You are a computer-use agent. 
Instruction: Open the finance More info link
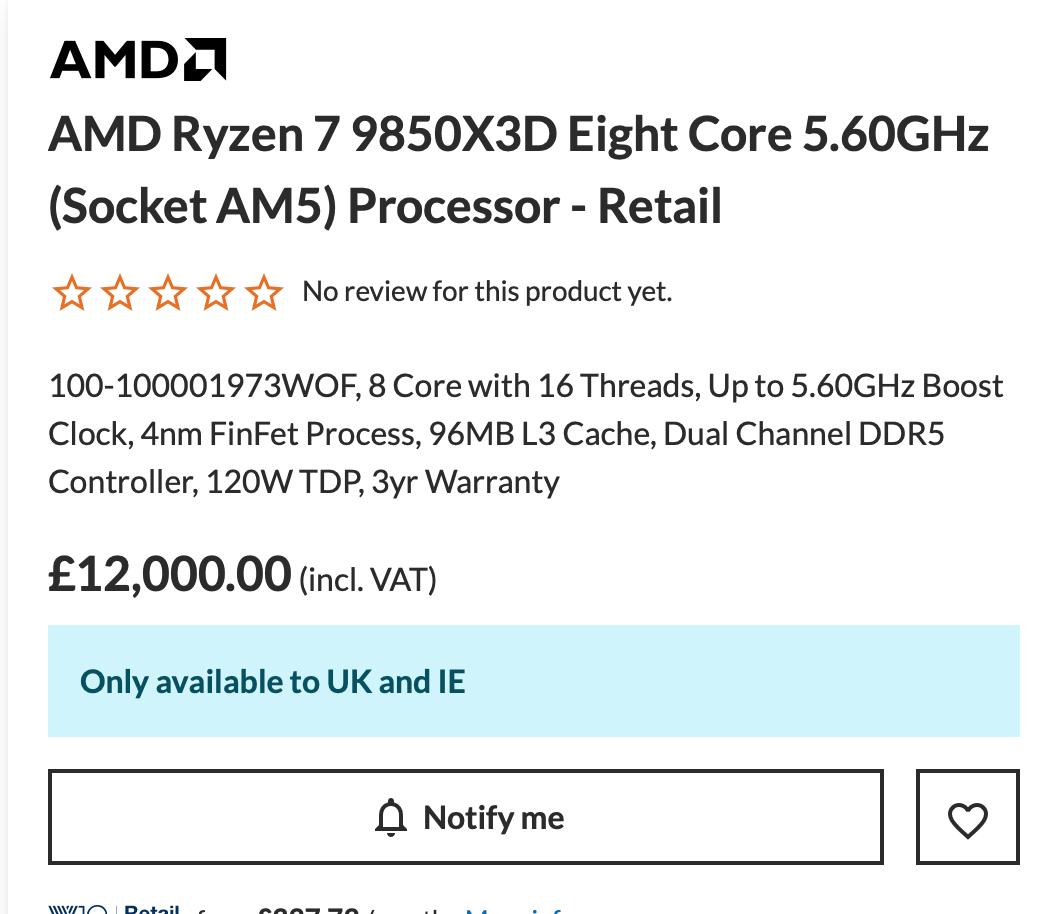(x=515, y=910)
